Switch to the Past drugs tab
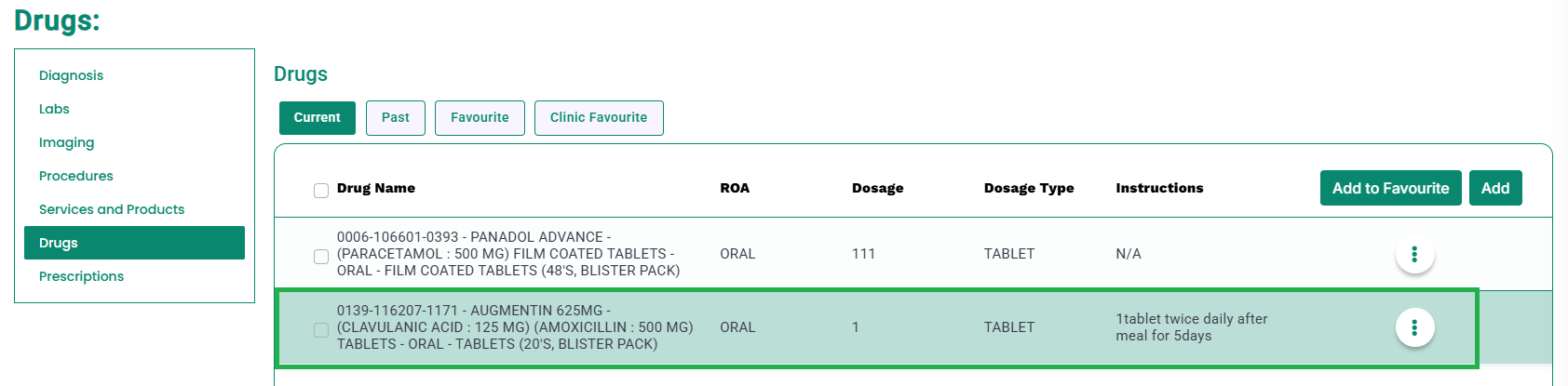 click(x=396, y=118)
